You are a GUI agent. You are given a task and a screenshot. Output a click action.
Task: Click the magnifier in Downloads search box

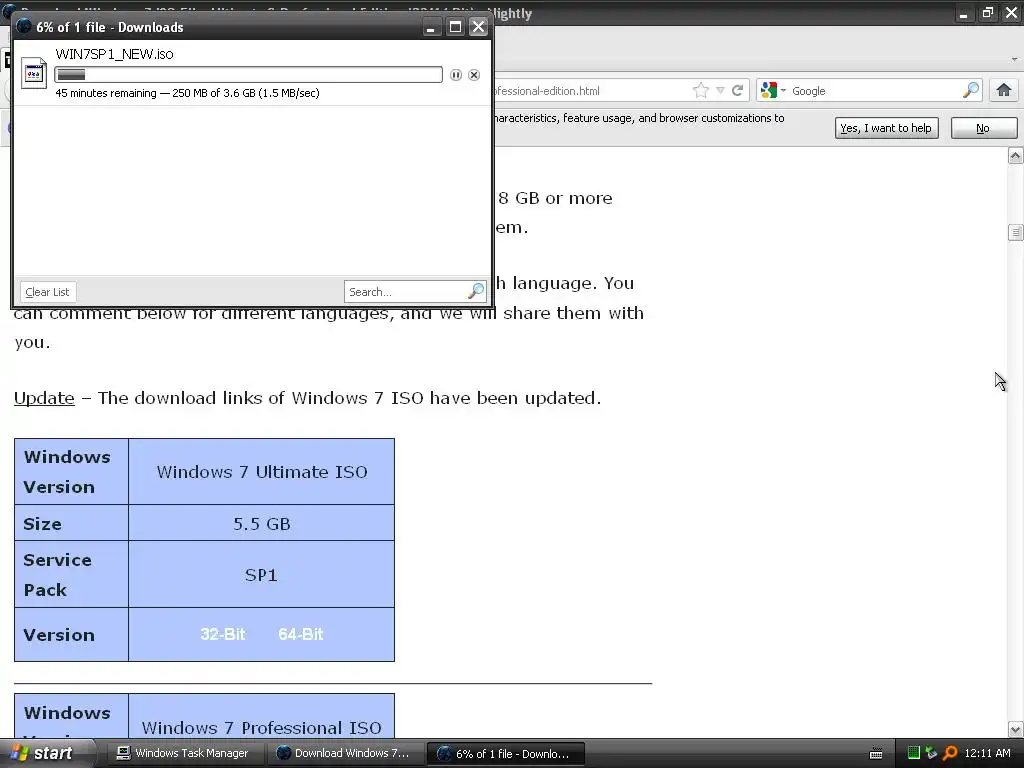point(476,291)
